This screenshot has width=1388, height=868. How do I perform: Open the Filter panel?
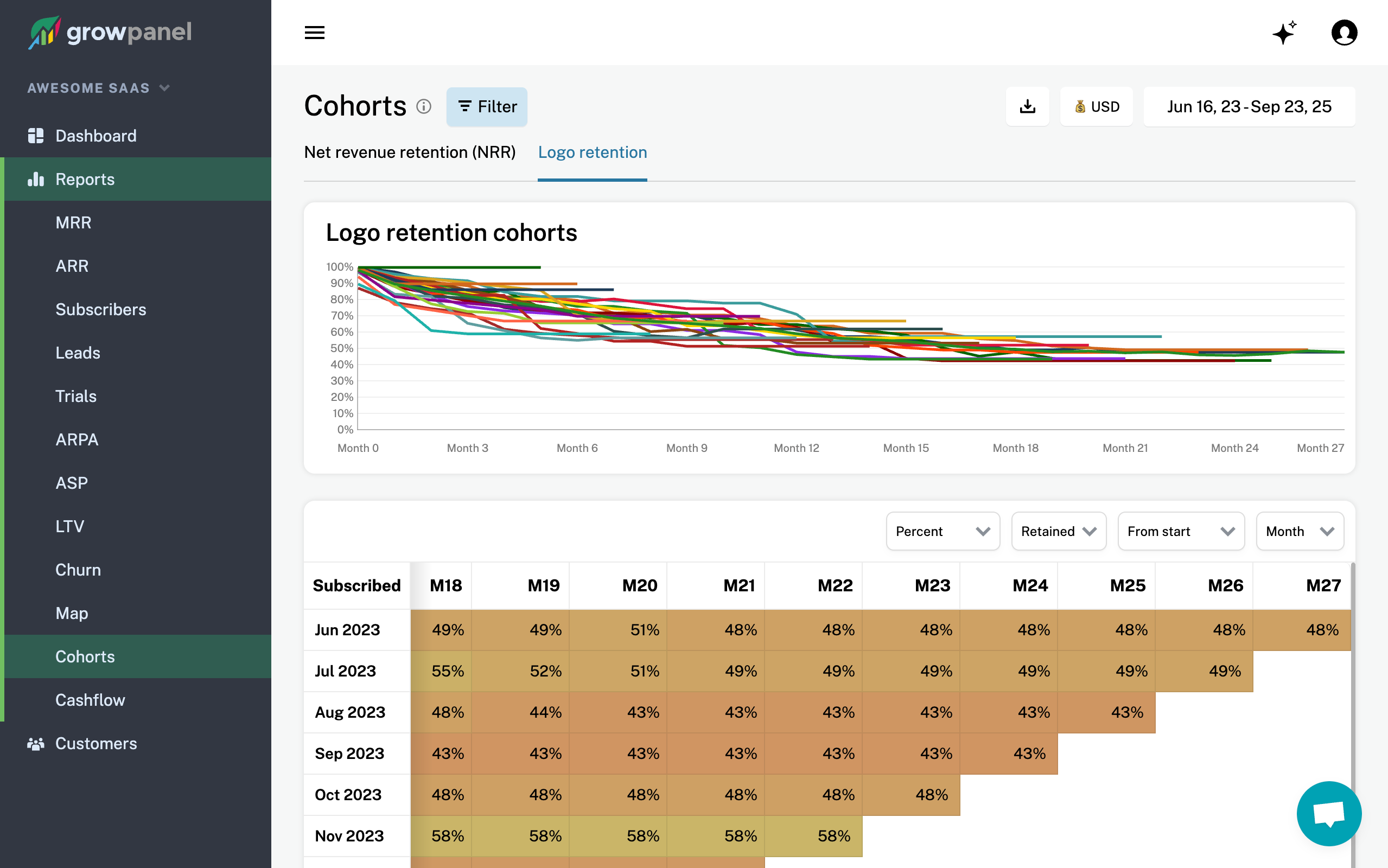tap(486, 106)
